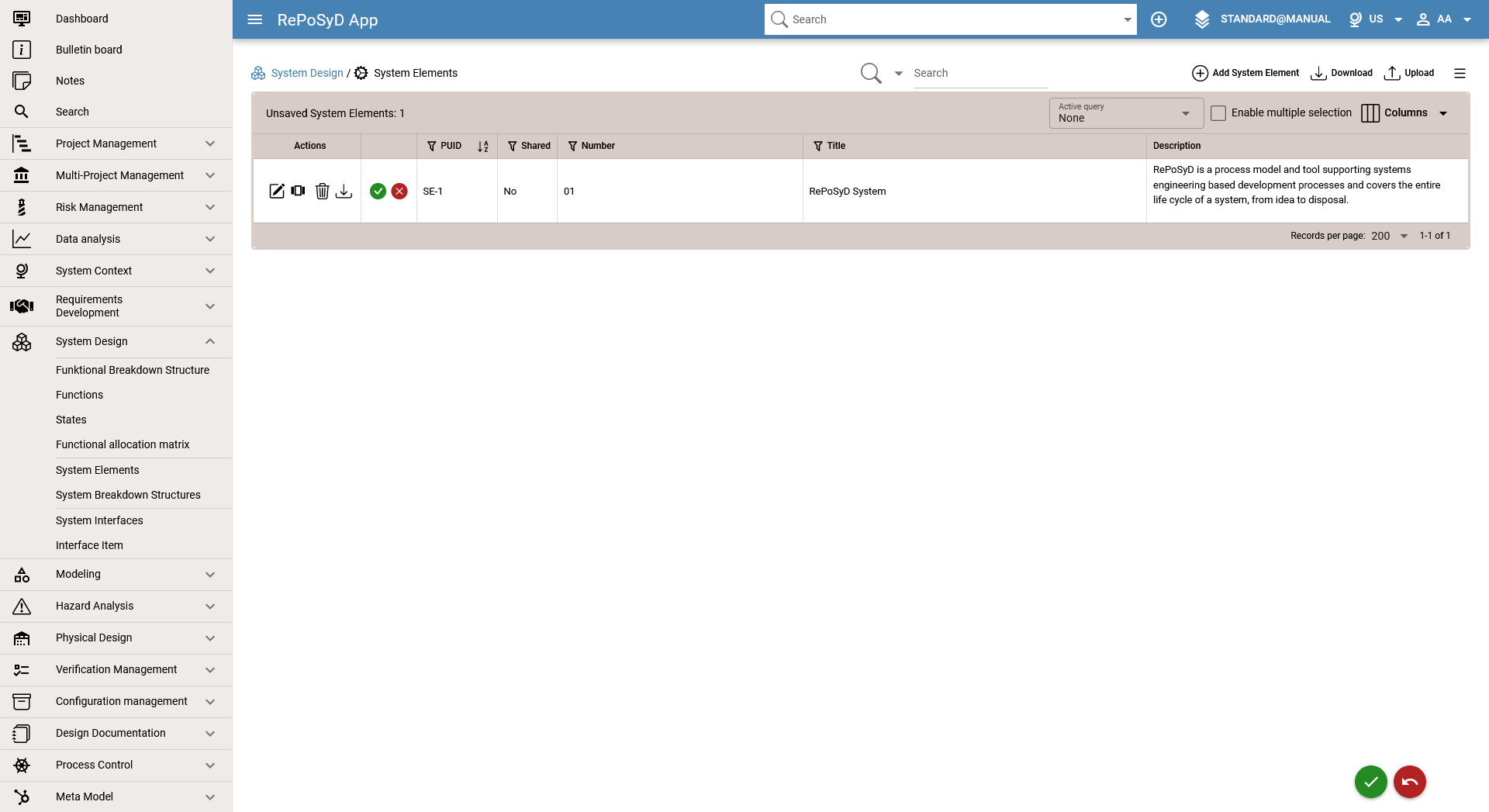Image resolution: width=1489 pixels, height=812 pixels.
Task: Open search type dropdown arrow near table search
Action: click(899, 74)
